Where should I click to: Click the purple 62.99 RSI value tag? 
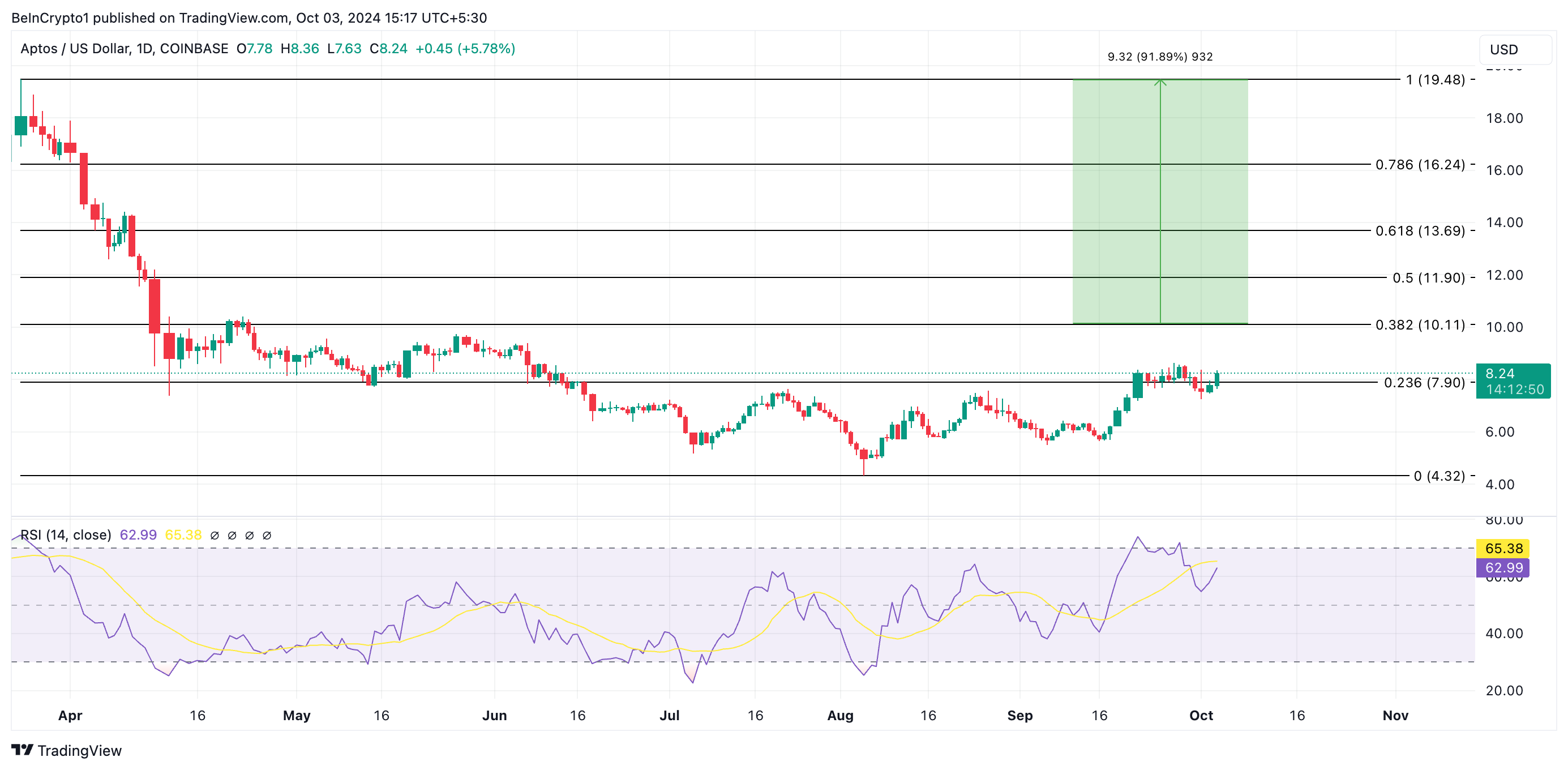1503,568
